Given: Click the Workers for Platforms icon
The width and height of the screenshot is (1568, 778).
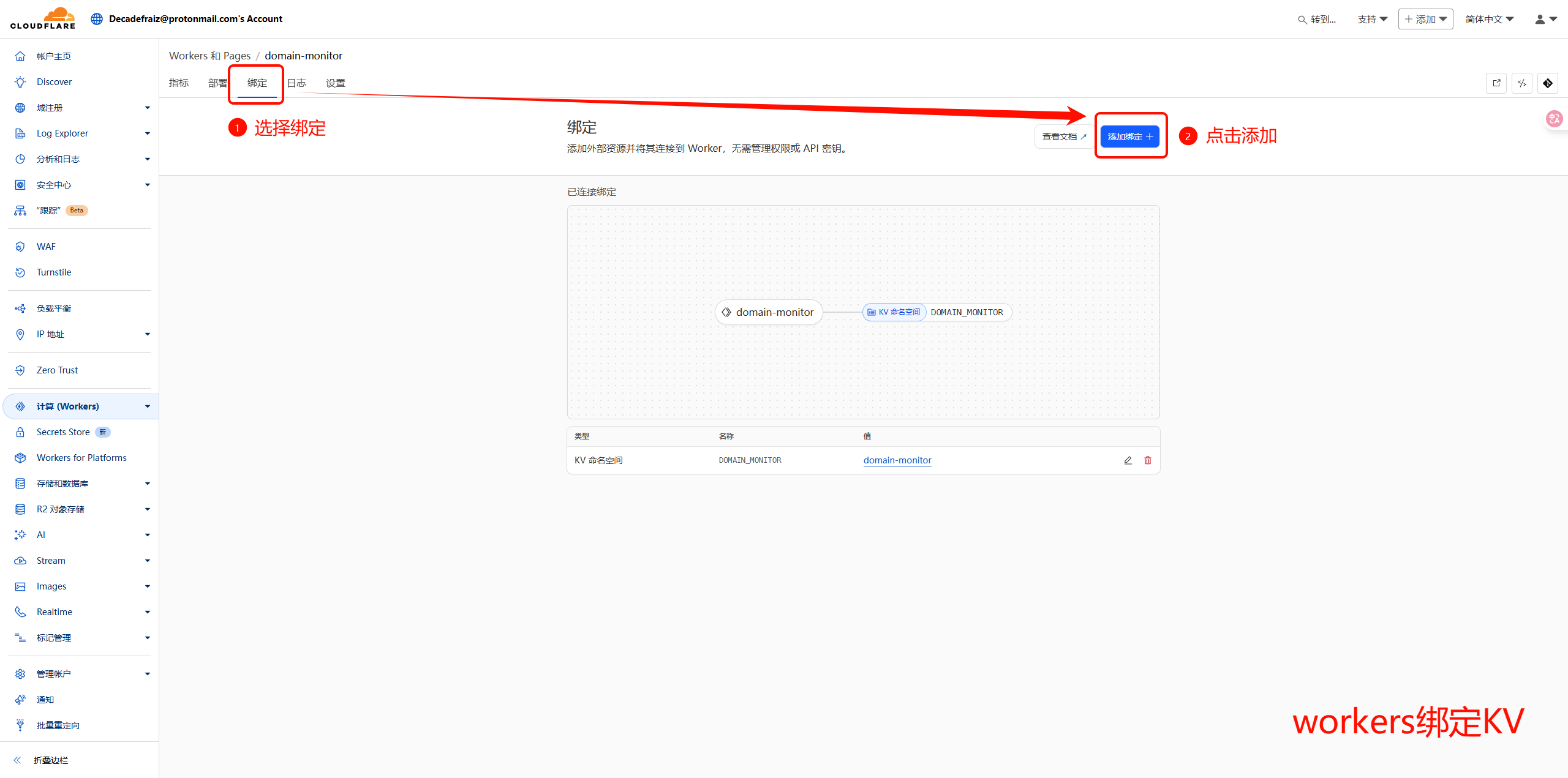Looking at the screenshot, I should point(20,458).
